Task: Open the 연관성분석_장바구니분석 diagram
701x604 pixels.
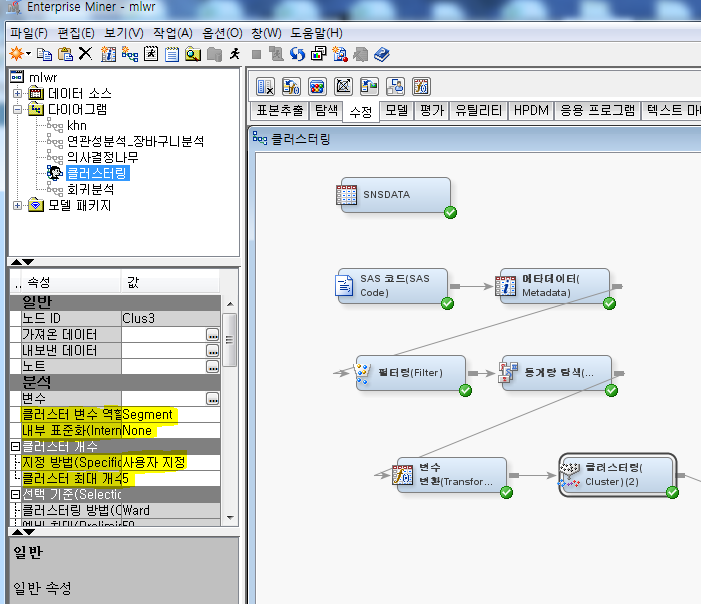Action: click(x=135, y=142)
